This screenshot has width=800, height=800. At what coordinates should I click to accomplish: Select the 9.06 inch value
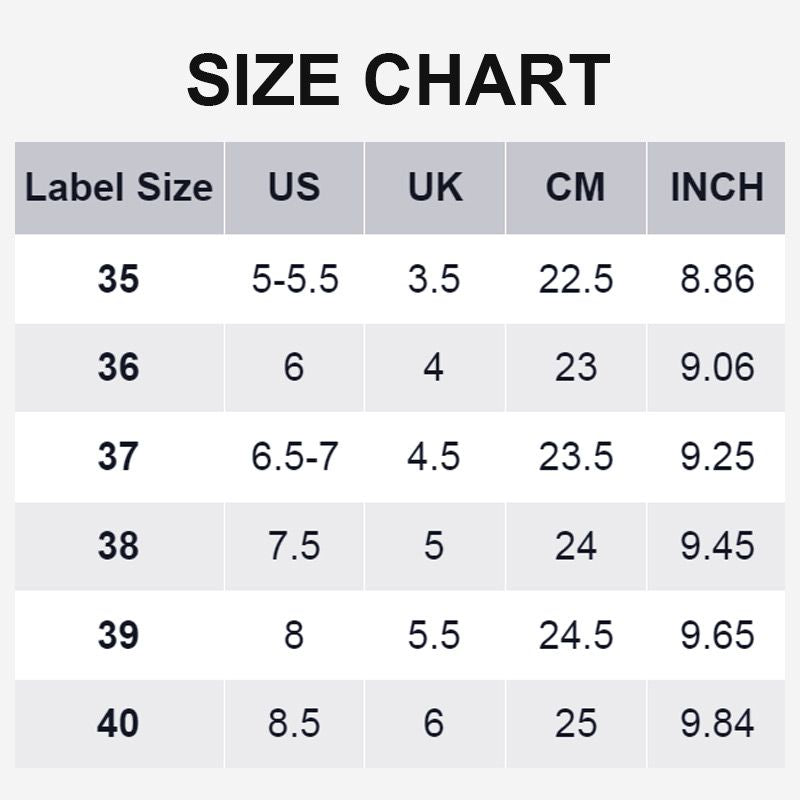(717, 368)
